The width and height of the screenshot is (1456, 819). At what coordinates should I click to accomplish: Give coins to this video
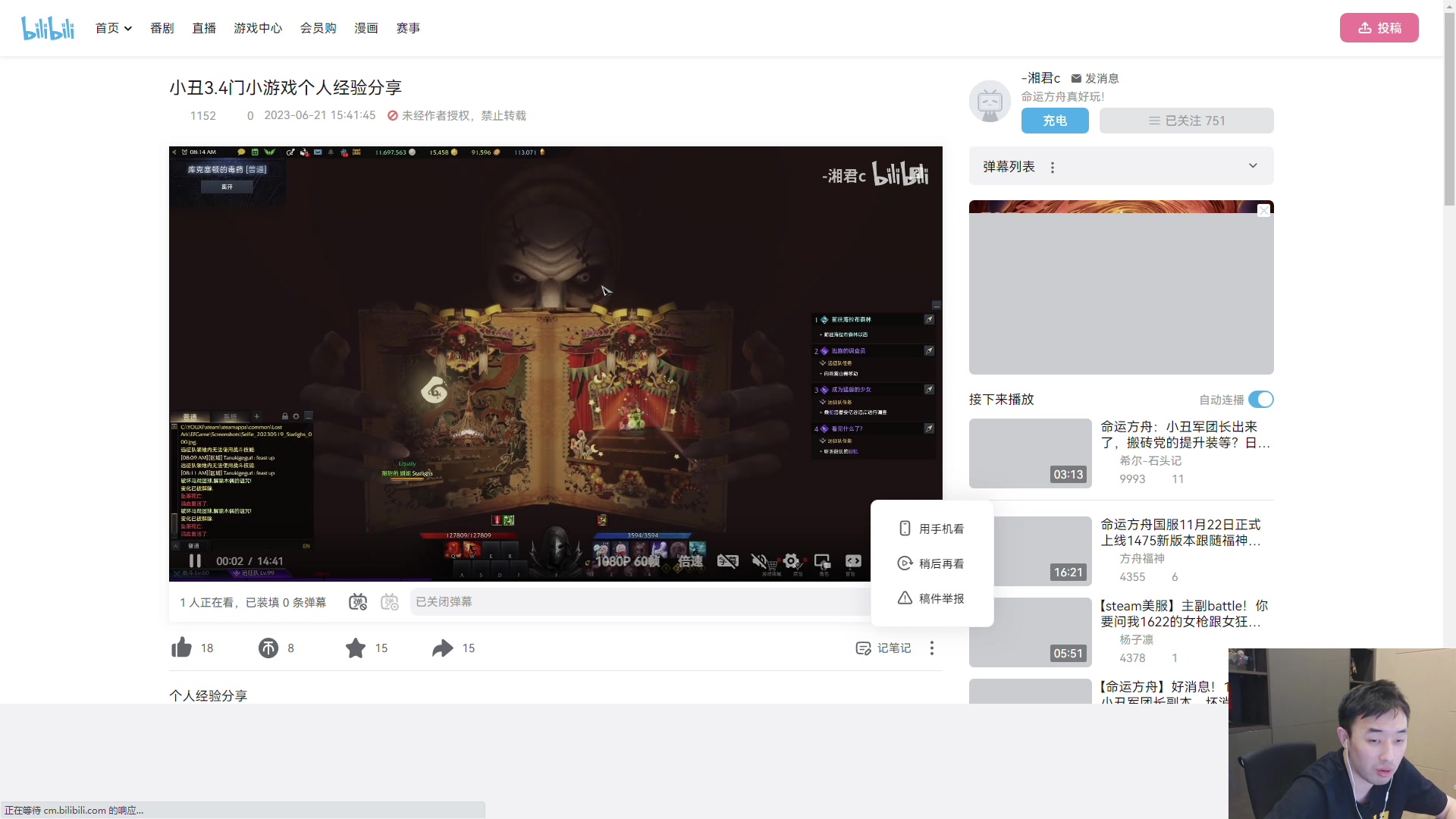(268, 648)
